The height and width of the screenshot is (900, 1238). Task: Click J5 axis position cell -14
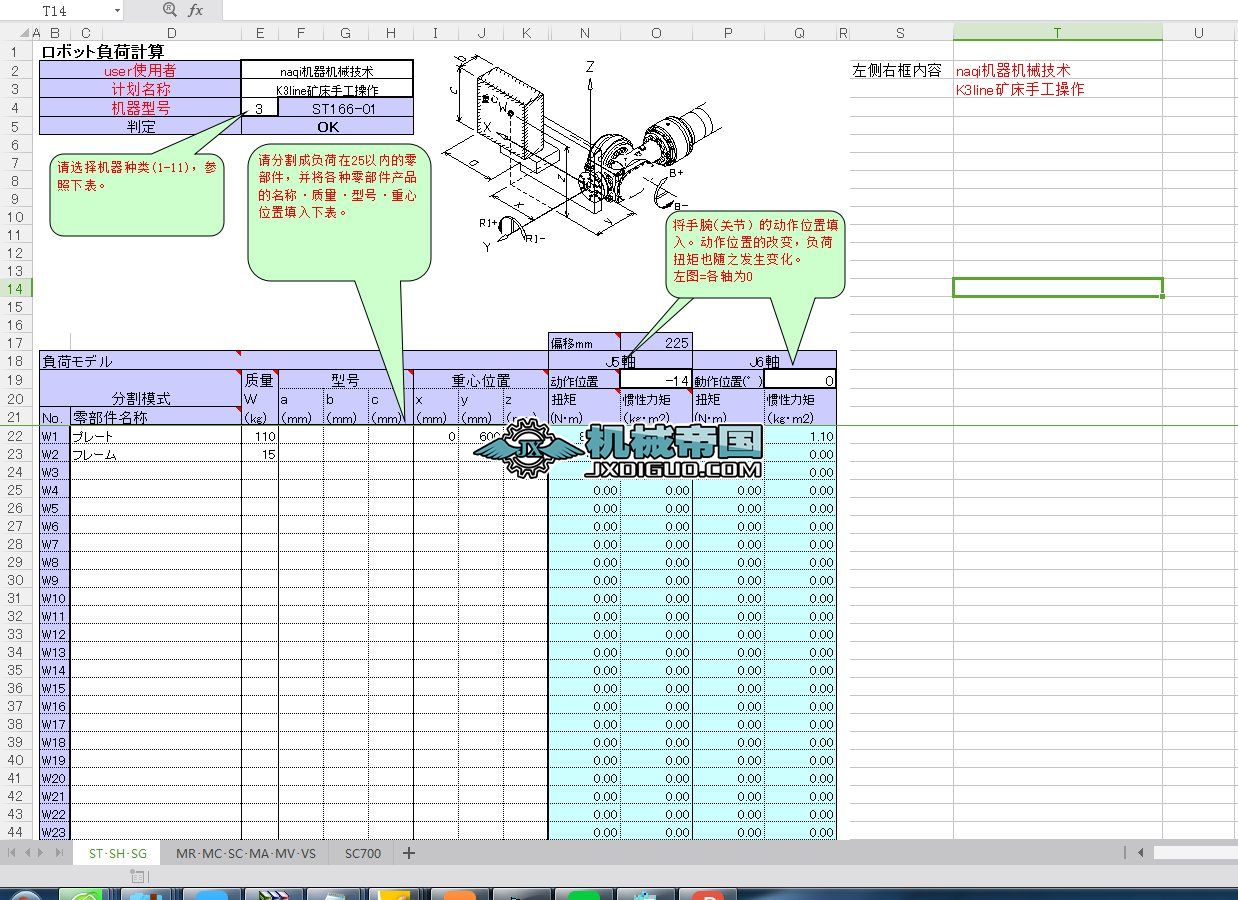(x=657, y=380)
